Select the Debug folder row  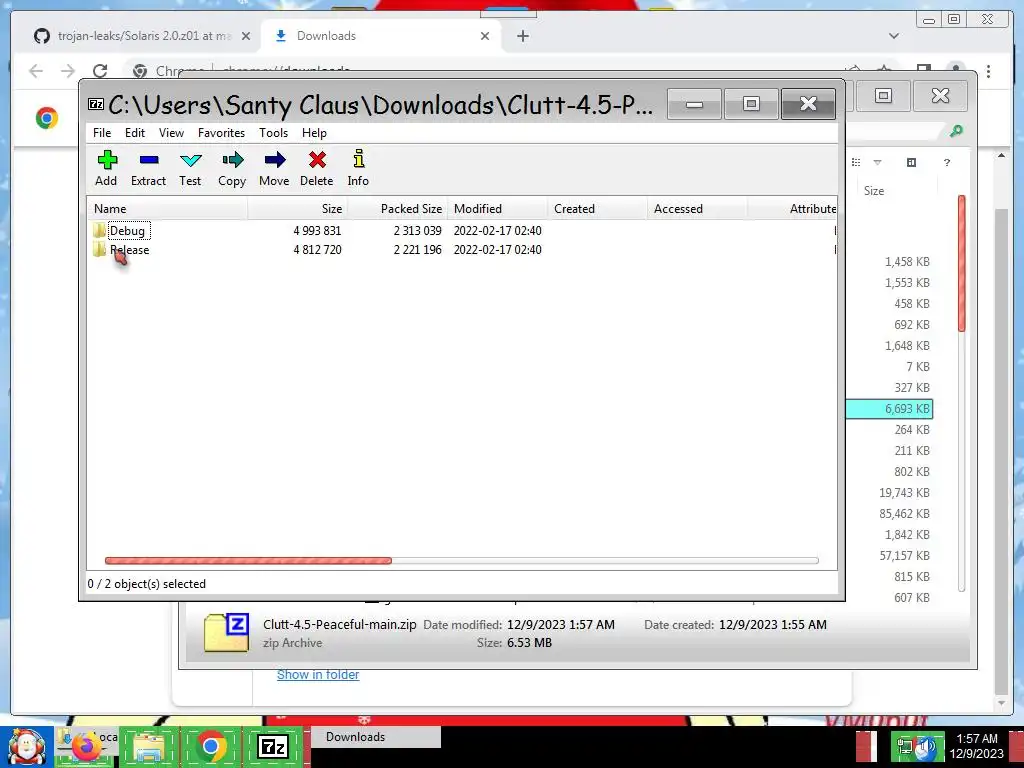[x=462, y=231]
